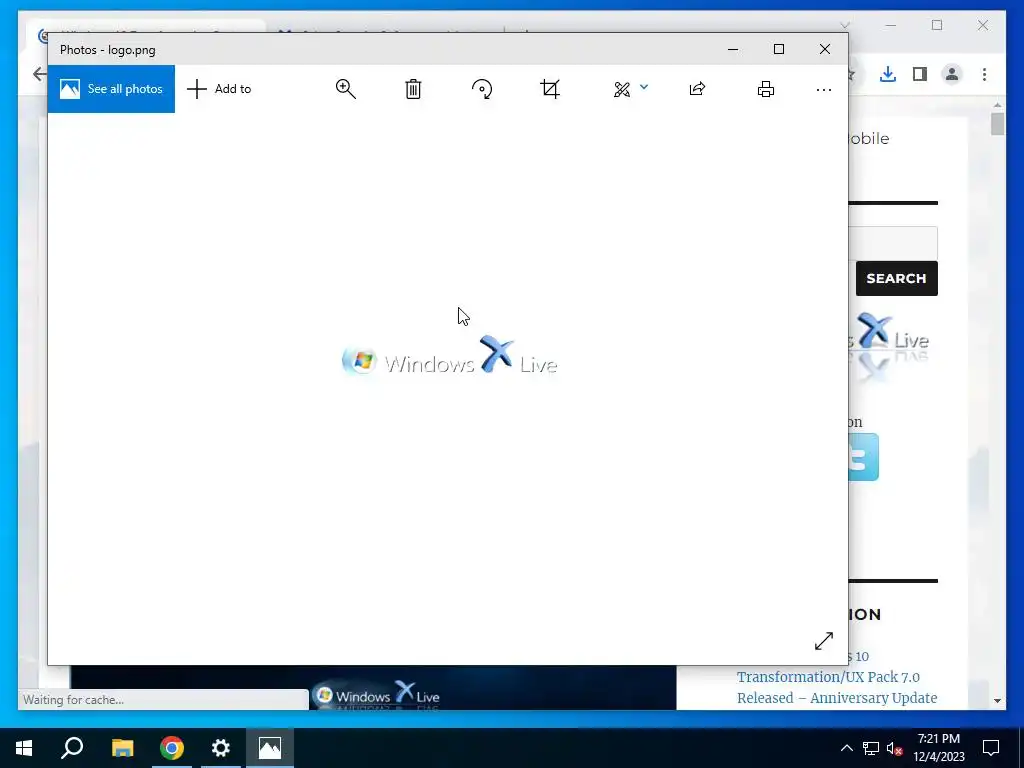Open Chrome profile avatar icon
Image resolution: width=1024 pixels, height=768 pixels.
click(952, 74)
